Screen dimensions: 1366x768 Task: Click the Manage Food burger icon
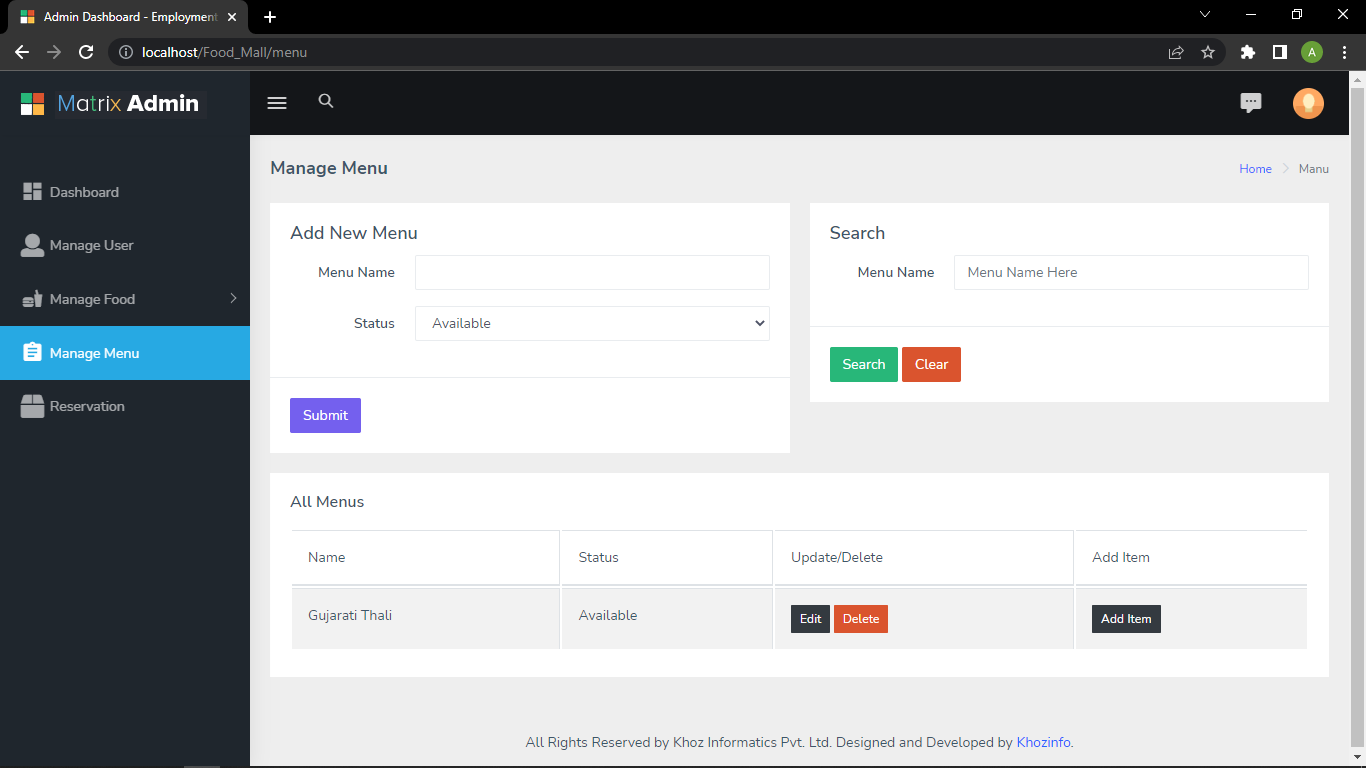[32, 299]
